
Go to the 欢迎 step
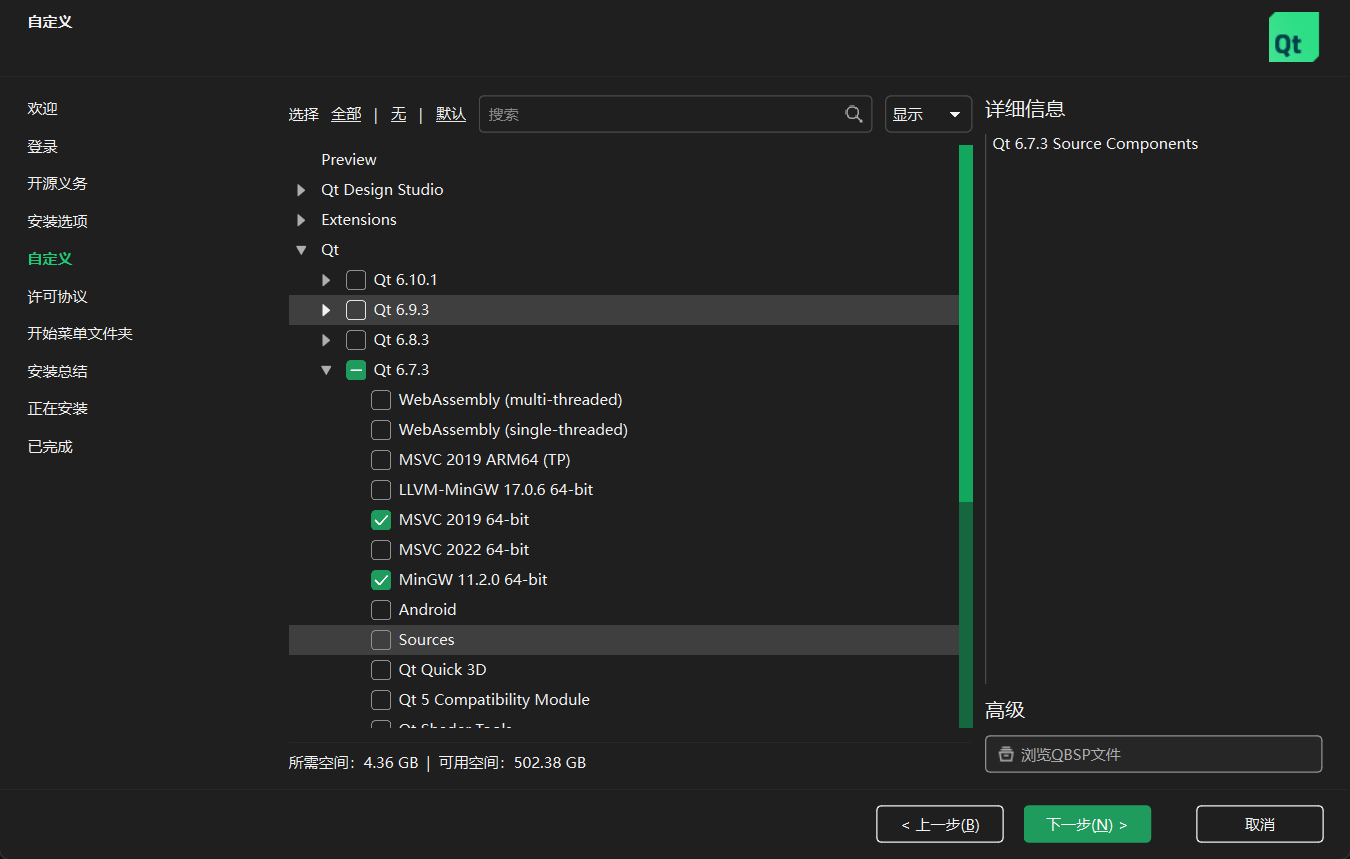[43, 108]
